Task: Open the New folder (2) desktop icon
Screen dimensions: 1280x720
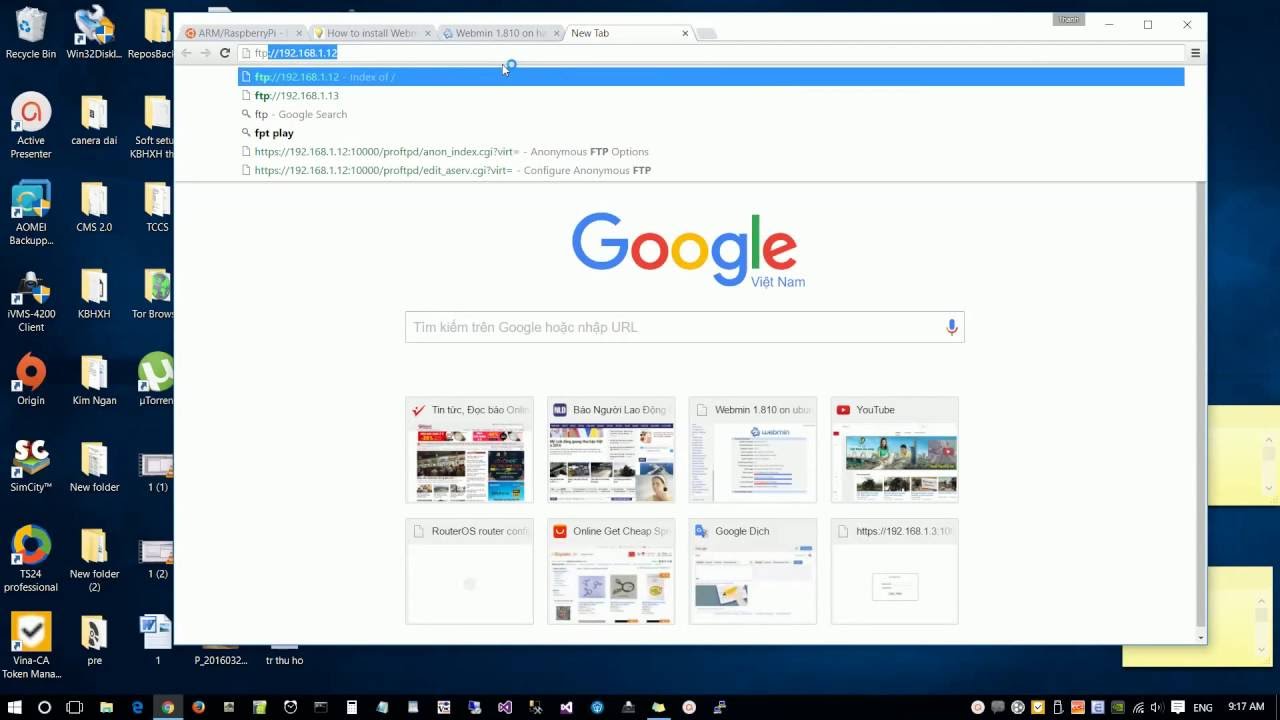Action: pos(94,560)
